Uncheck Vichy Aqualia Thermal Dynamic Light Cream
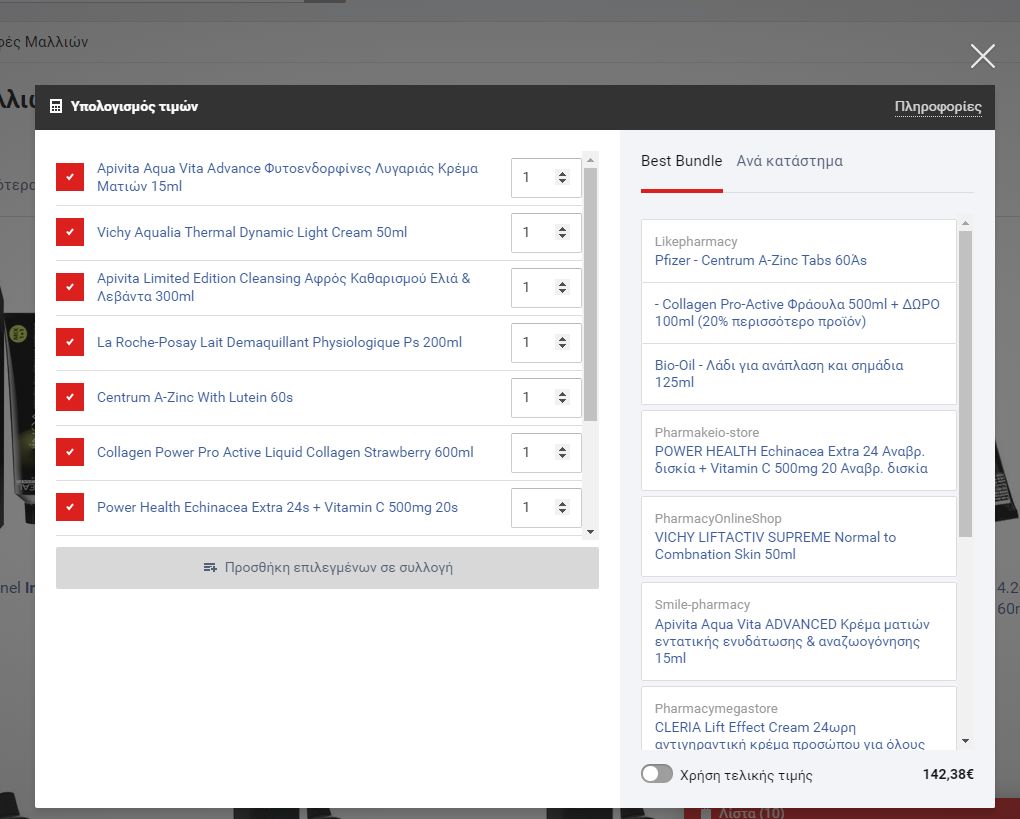The width and height of the screenshot is (1020, 819). click(x=70, y=232)
